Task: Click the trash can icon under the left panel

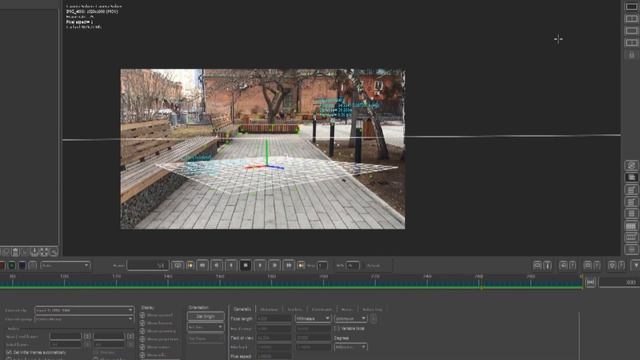Action: [x=16, y=252]
